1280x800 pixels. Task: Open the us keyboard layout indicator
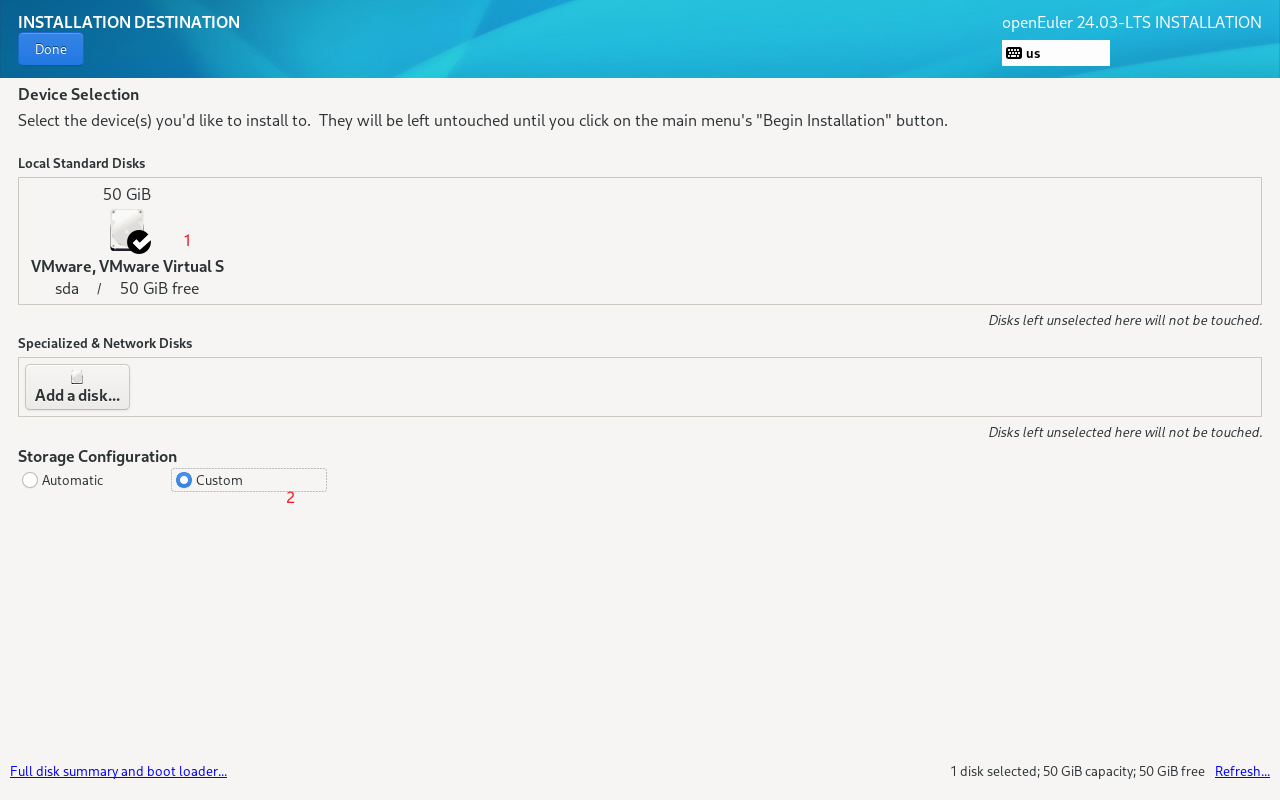1056,53
